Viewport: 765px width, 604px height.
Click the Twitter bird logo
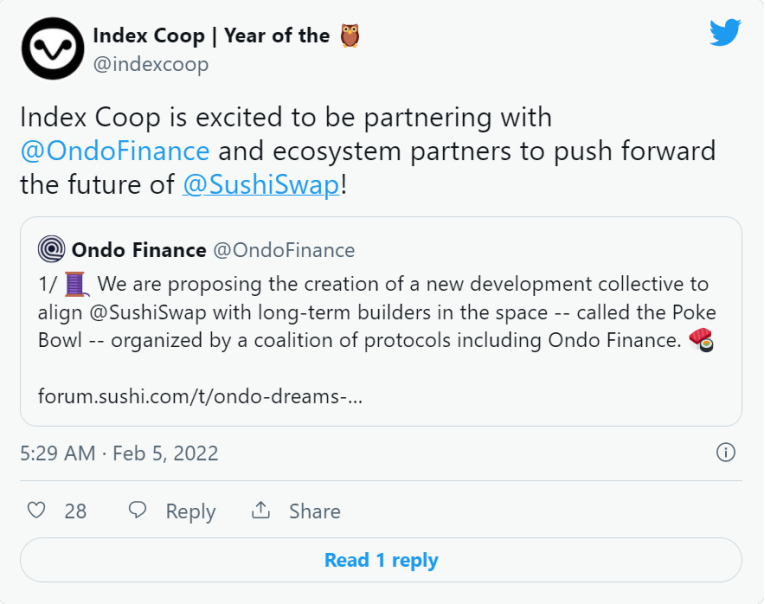point(725,32)
